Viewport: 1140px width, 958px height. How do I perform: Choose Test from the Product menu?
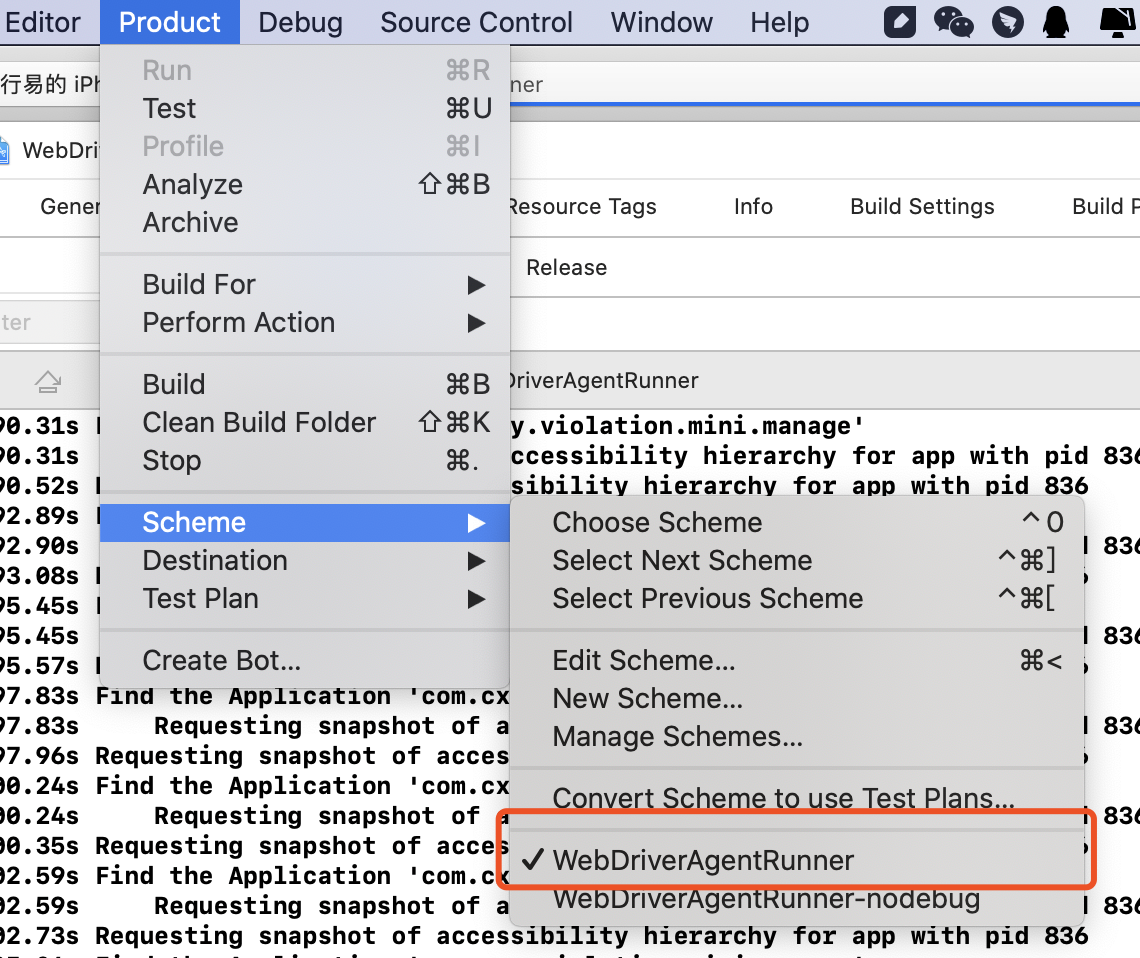(x=305, y=108)
